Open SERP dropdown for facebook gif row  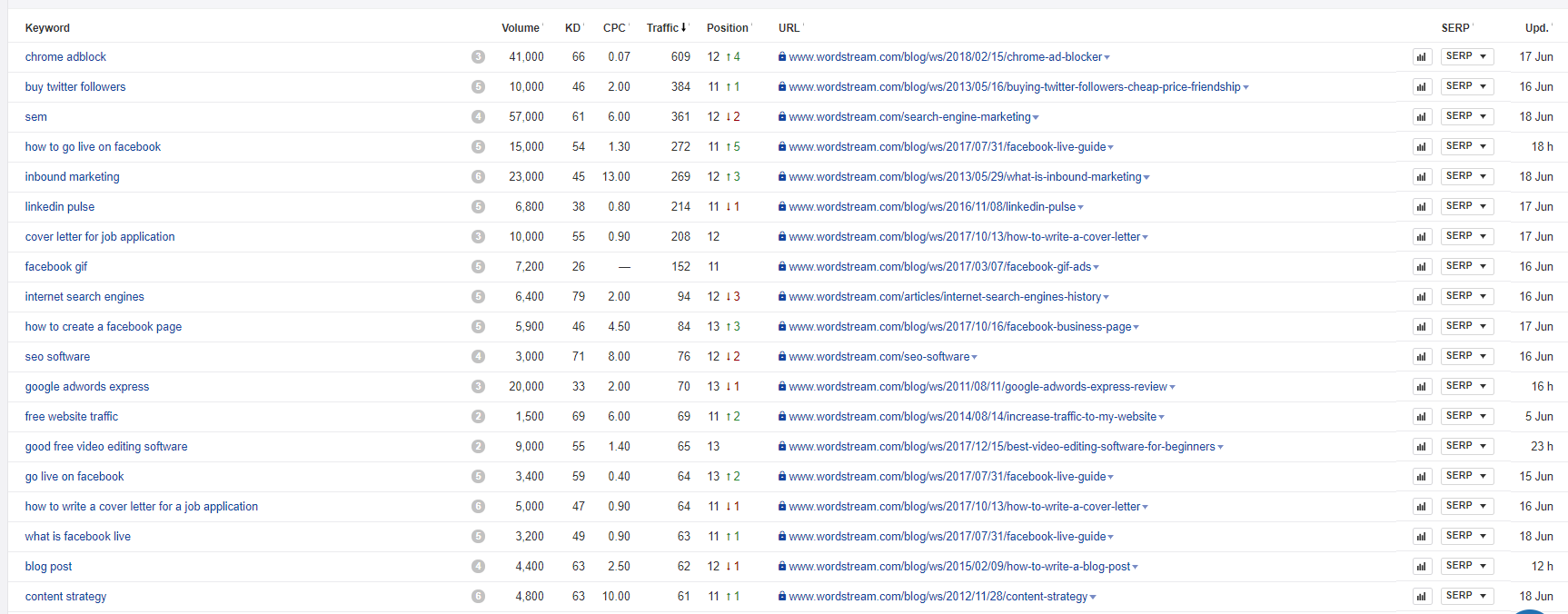(1467, 266)
